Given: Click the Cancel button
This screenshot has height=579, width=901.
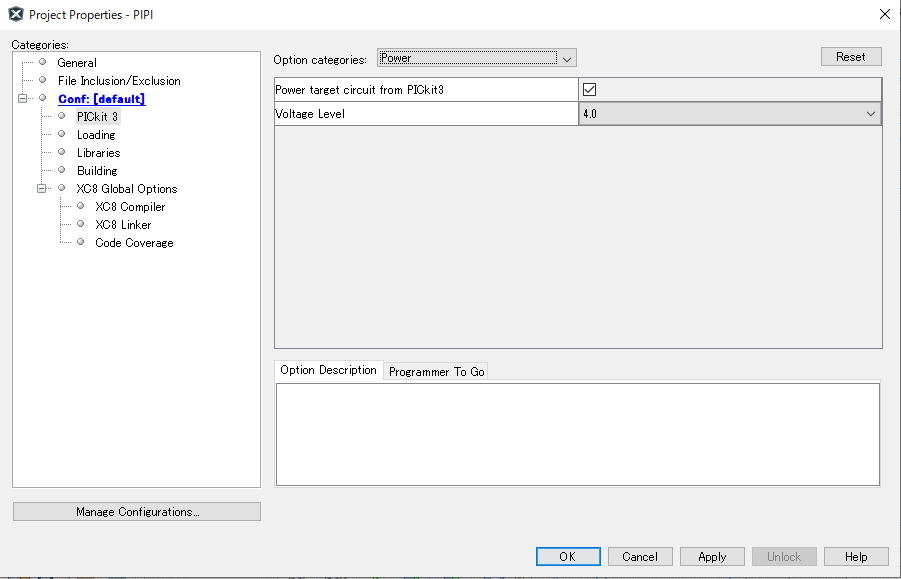Looking at the screenshot, I should point(640,557).
